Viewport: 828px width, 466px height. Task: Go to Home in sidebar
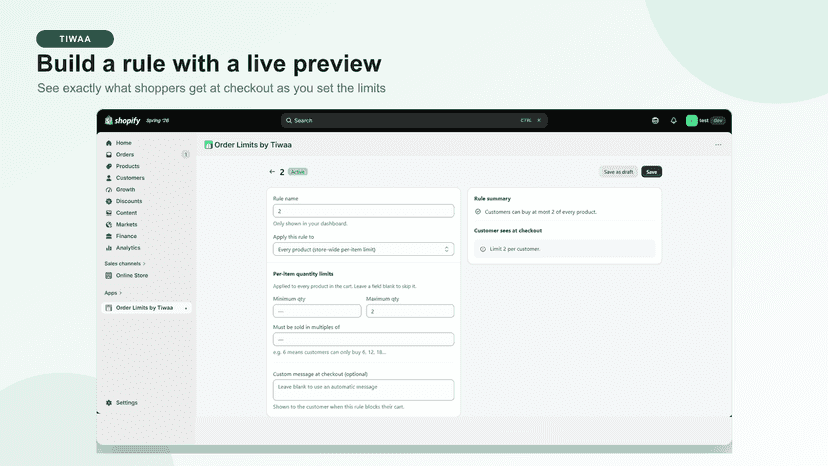(x=124, y=143)
